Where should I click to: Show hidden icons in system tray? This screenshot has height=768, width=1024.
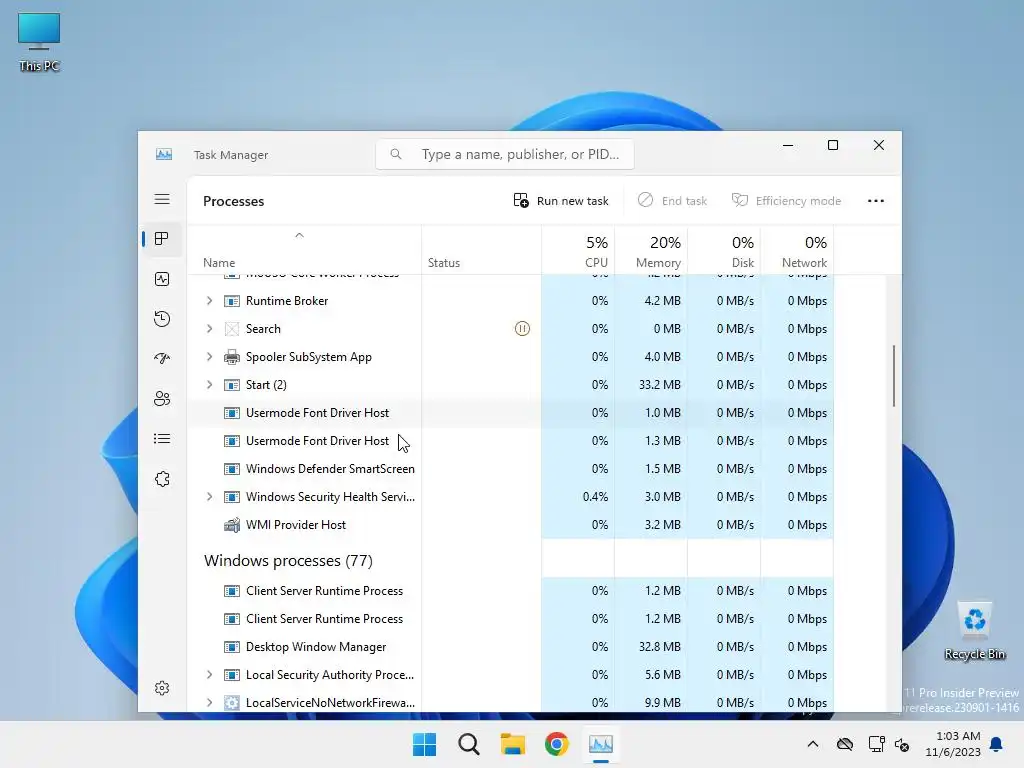[x=812, y=744]
